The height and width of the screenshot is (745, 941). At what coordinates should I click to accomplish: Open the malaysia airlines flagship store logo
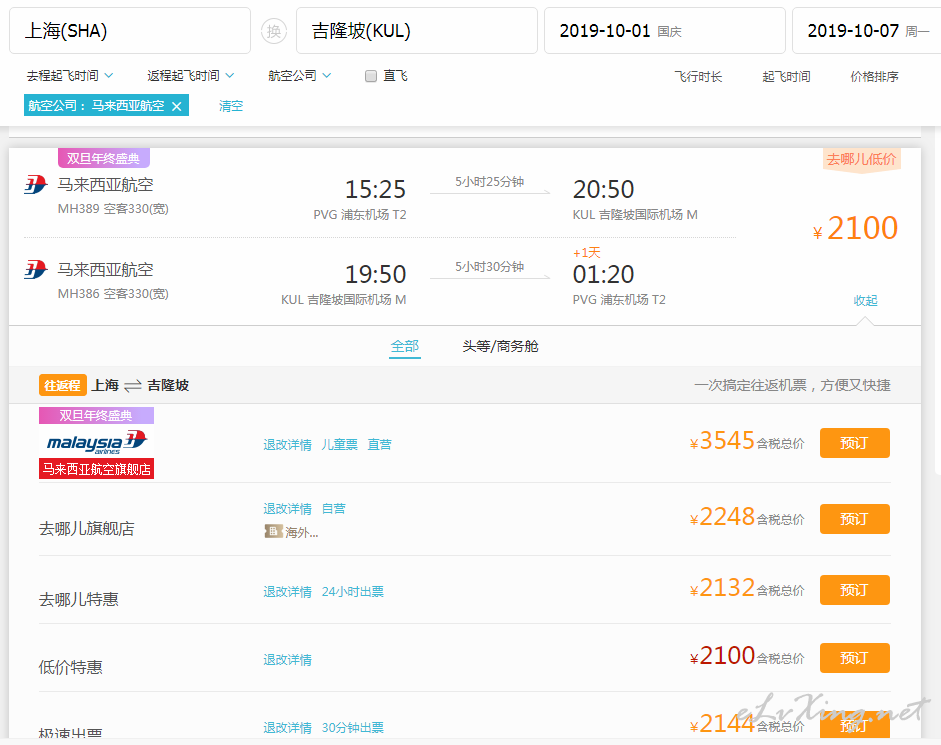click(x=97, y=442)
